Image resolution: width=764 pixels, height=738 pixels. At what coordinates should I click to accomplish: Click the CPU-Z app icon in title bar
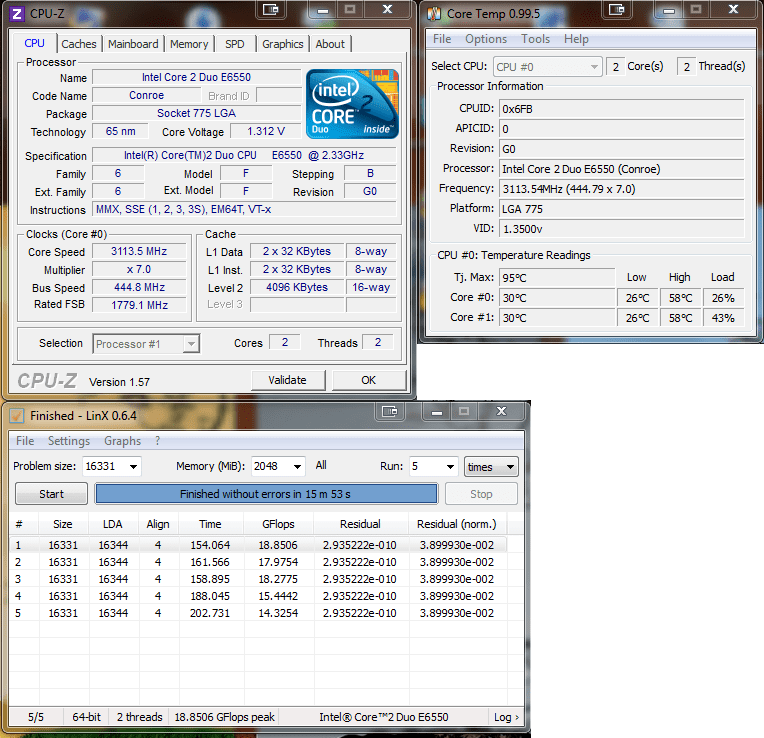click(17, 14)
